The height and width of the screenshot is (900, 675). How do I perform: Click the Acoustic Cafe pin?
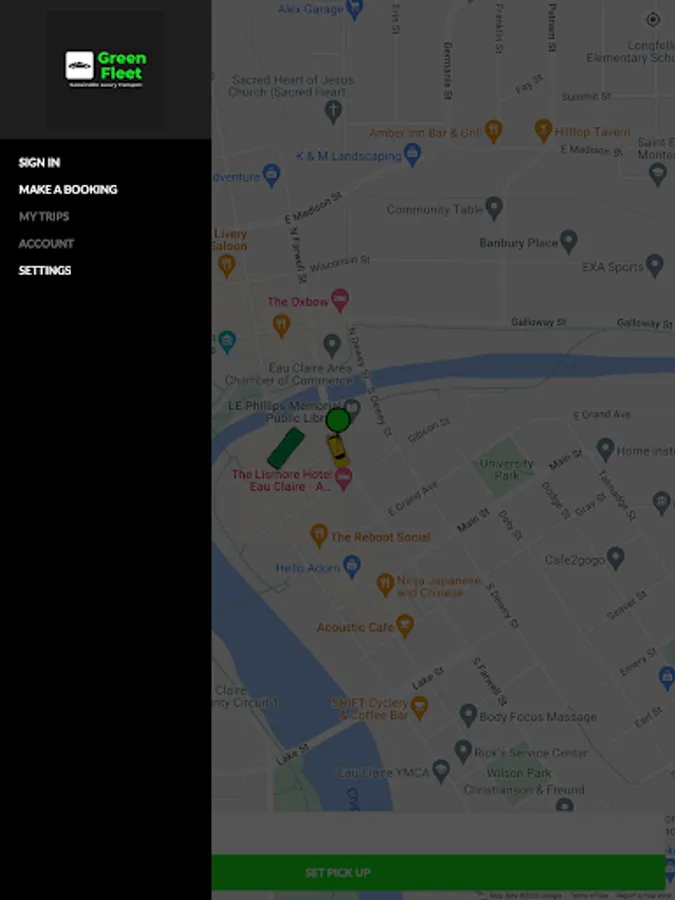pyautogui.click(x=405, y=626)
